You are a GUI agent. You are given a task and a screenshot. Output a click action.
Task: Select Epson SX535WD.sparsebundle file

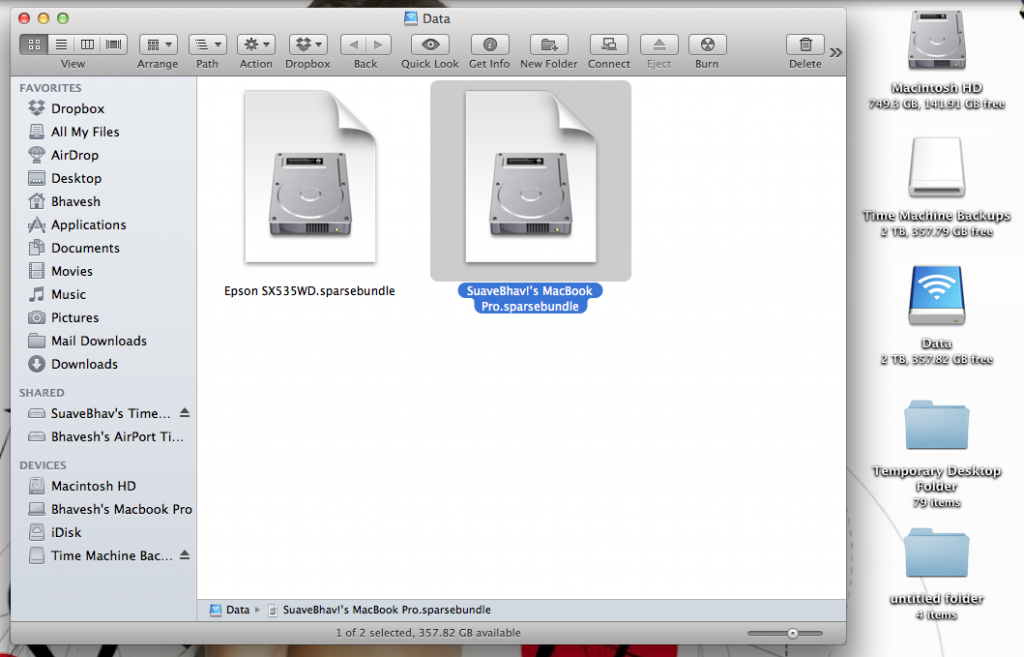[x=309, y=180]
